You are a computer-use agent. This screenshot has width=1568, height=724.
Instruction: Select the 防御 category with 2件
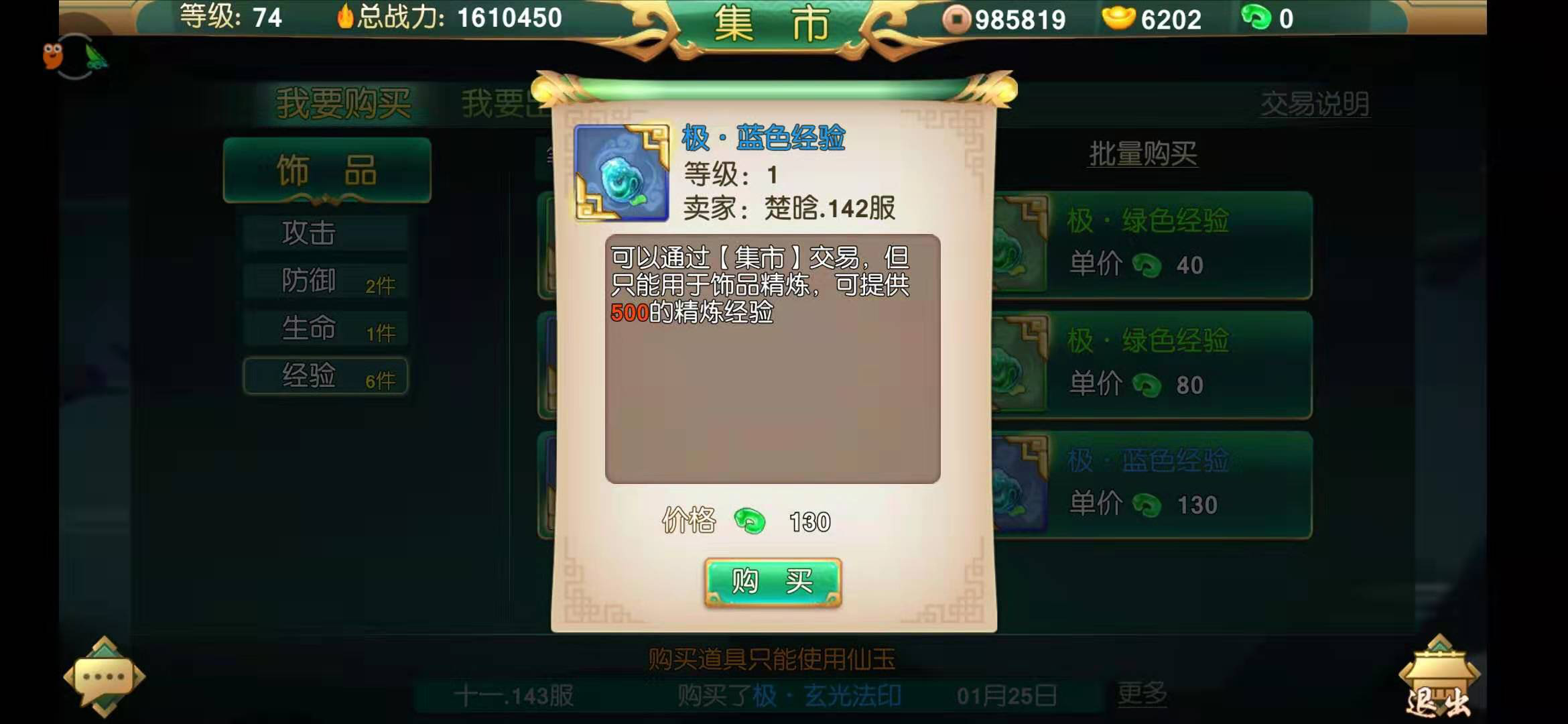[x=326, y=281]
